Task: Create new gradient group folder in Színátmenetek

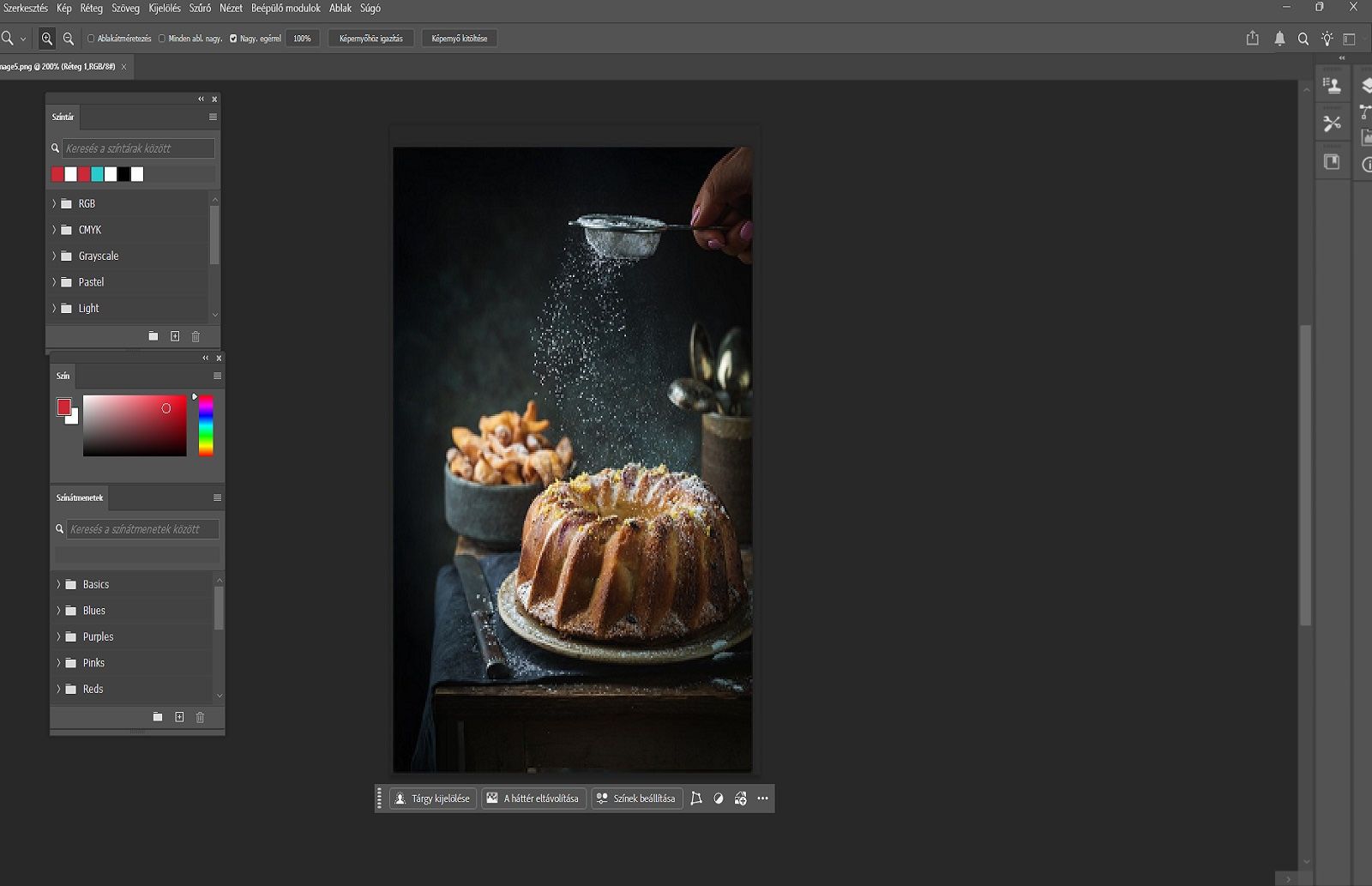Action: [158, 717]
